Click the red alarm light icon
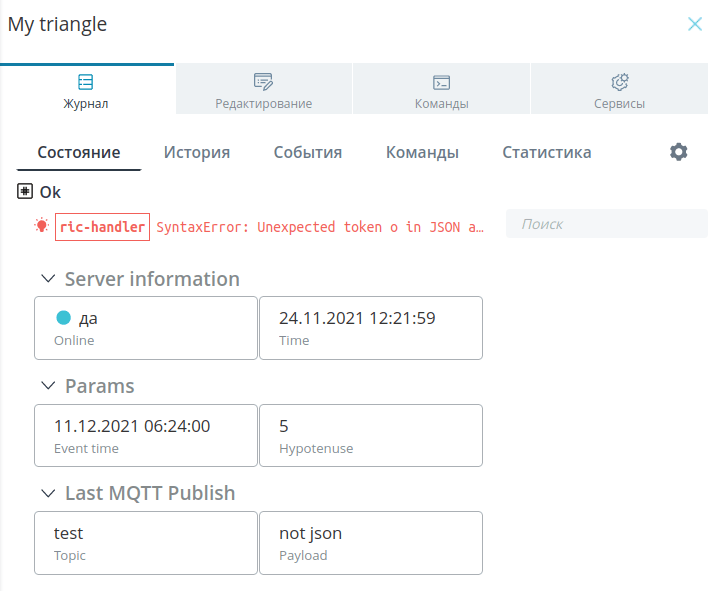 pos(42,226)
